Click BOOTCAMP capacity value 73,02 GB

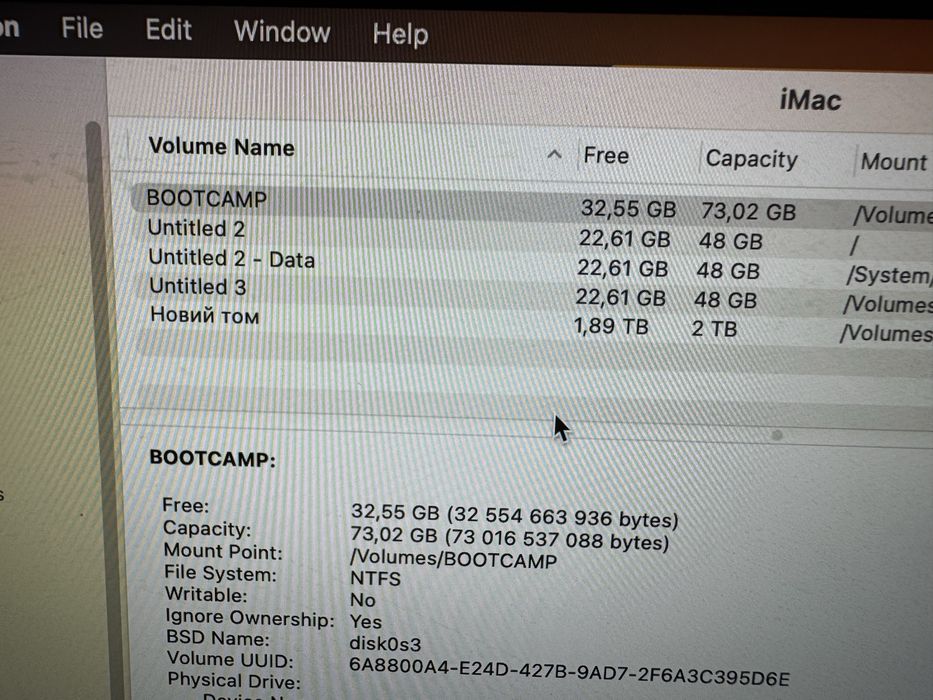tap(748, 211)
